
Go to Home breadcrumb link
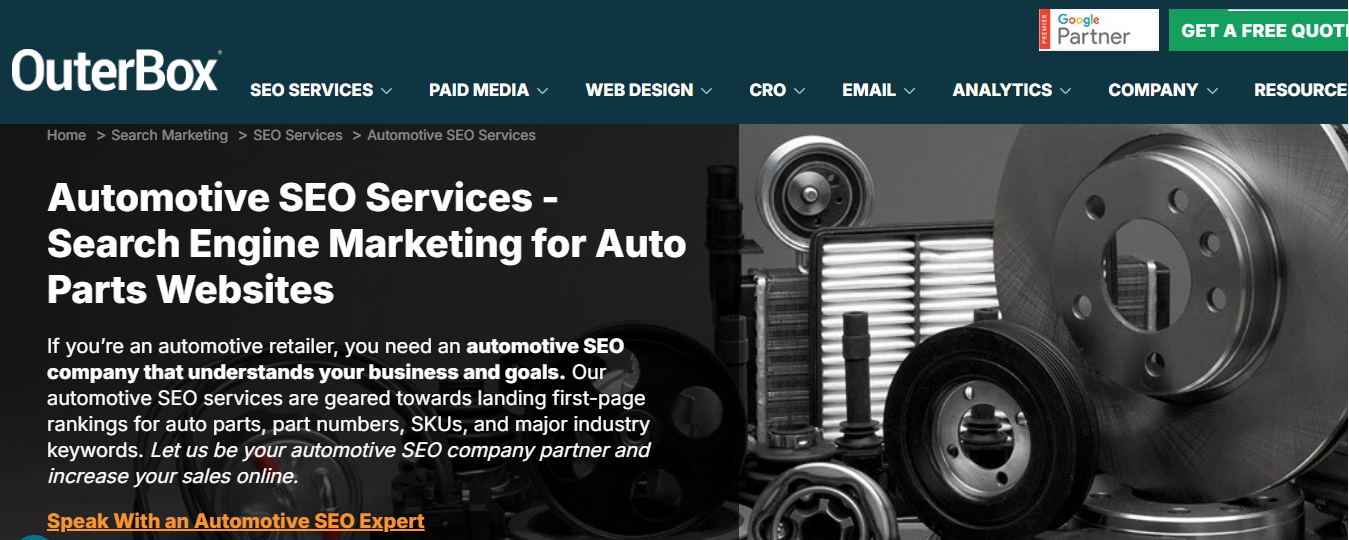[x=66, y=135]
